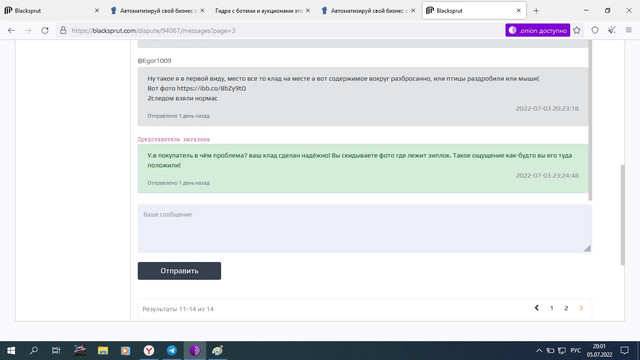Switch the РУС input language indicator
The image size is (640, 360).
click(576, 351)
